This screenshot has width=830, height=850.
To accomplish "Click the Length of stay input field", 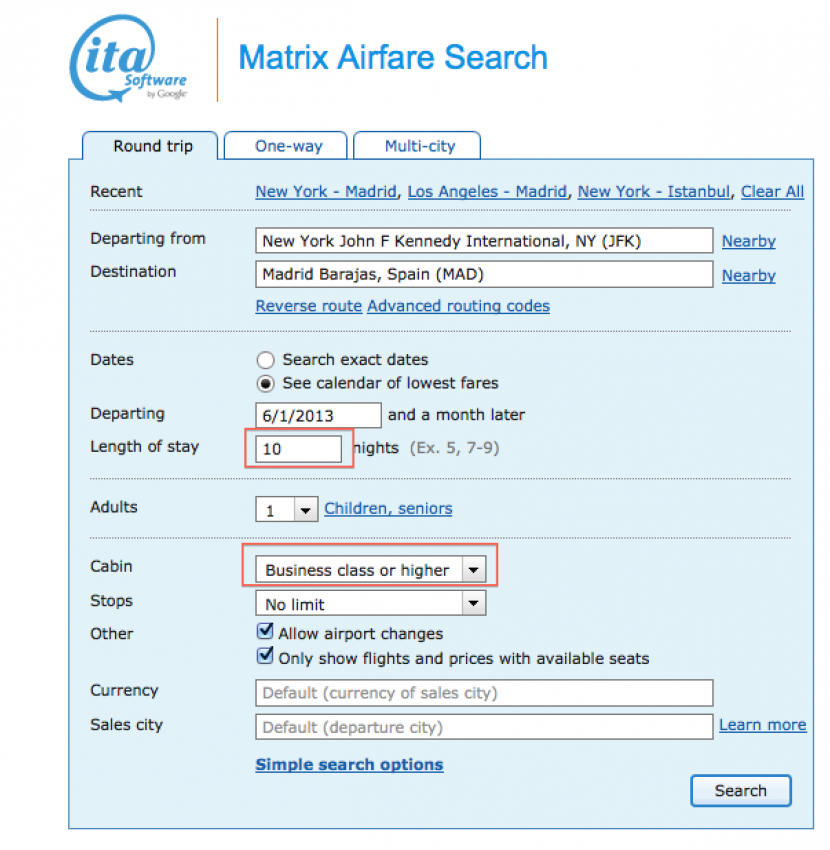I will coord(298,449).
